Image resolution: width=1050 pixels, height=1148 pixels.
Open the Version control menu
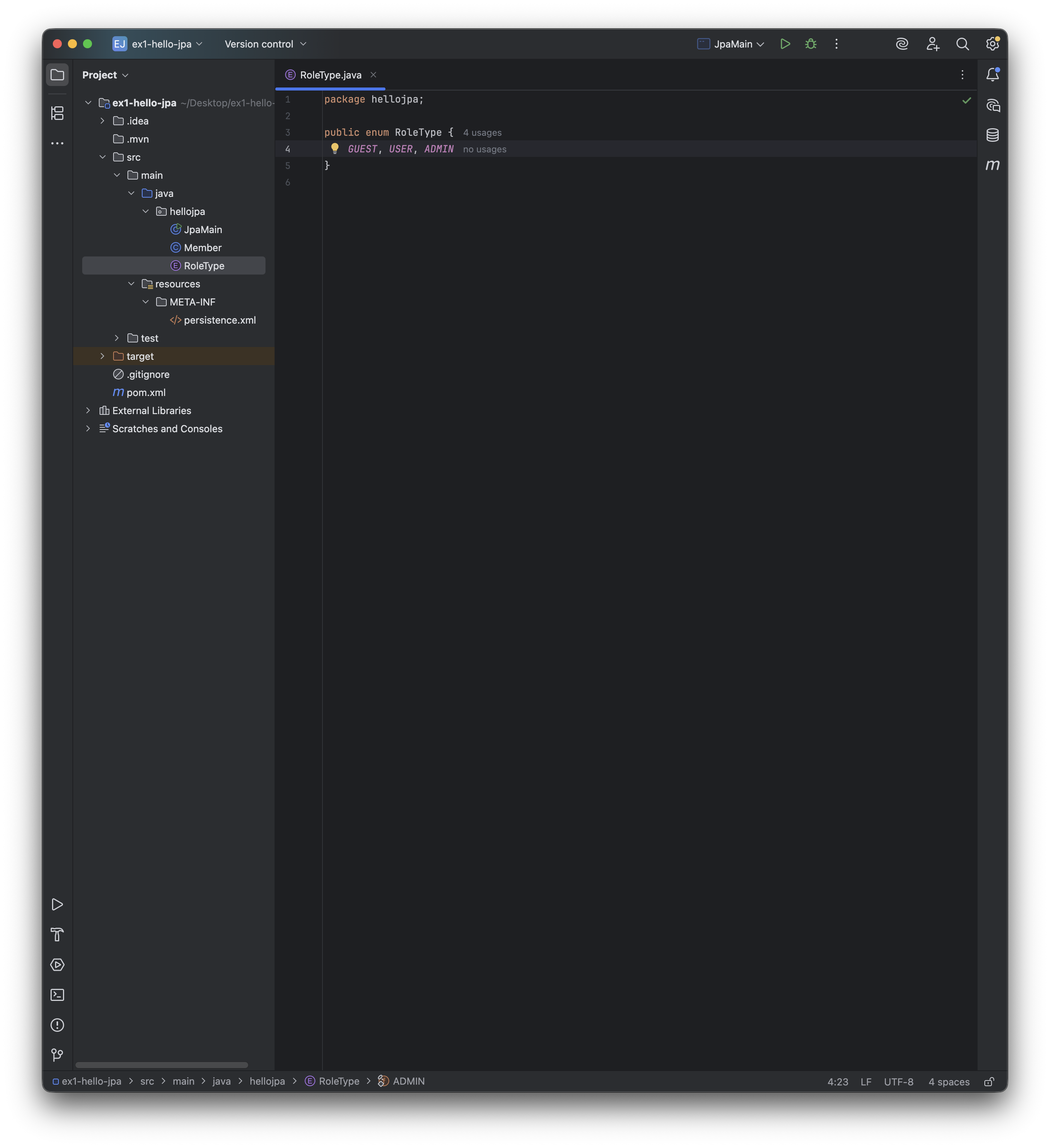[x=266, y=44]
